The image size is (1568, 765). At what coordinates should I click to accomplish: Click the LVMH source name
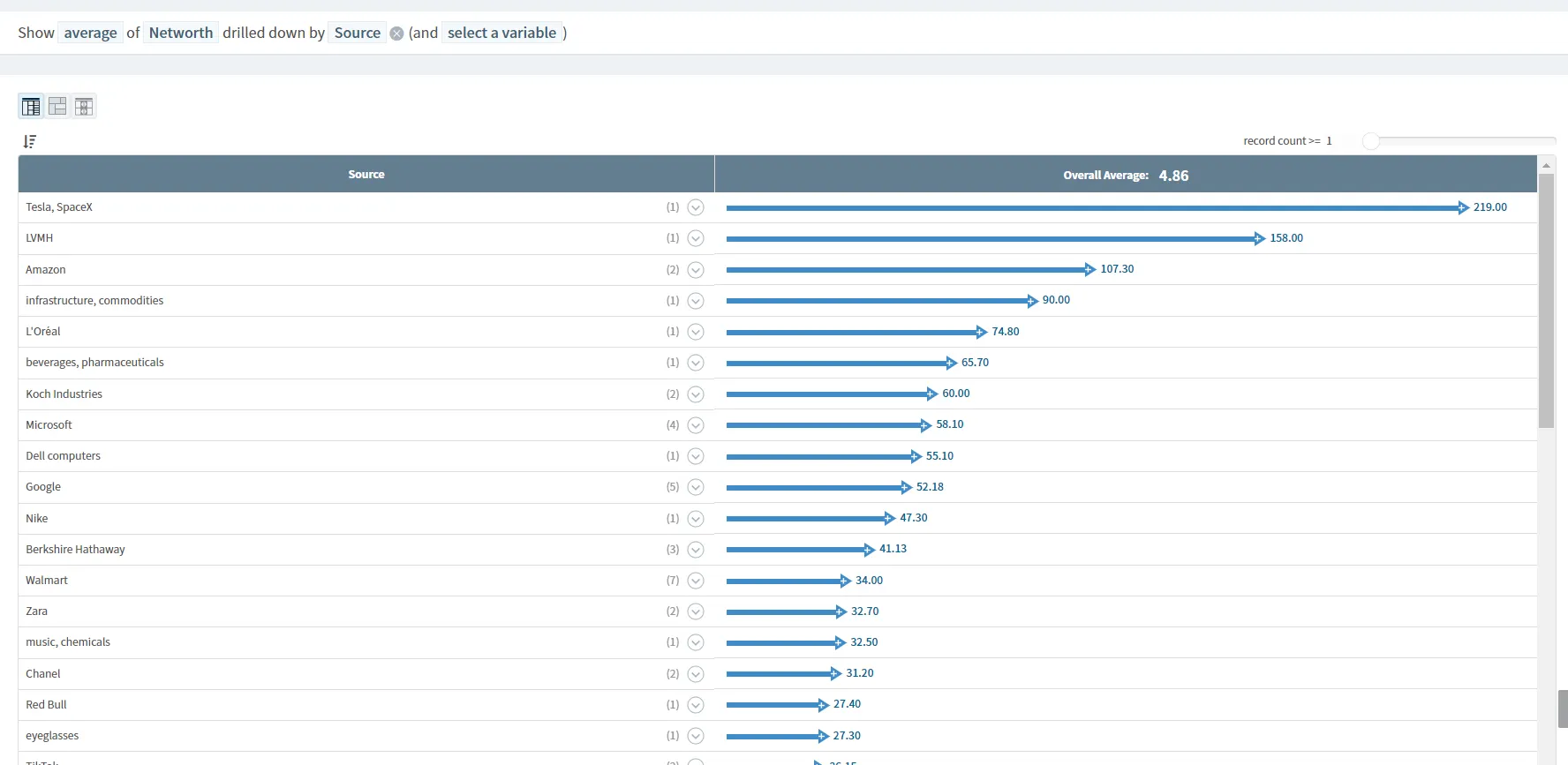click(x=40, y=238)
